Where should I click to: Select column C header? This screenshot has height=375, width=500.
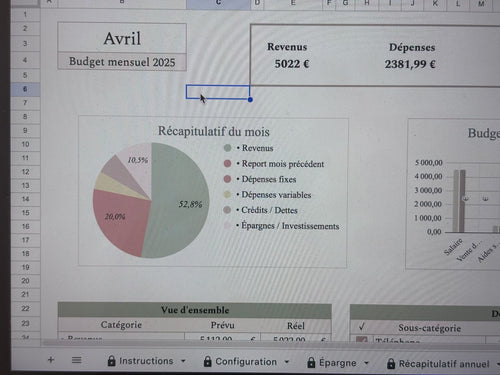[218, 4]
